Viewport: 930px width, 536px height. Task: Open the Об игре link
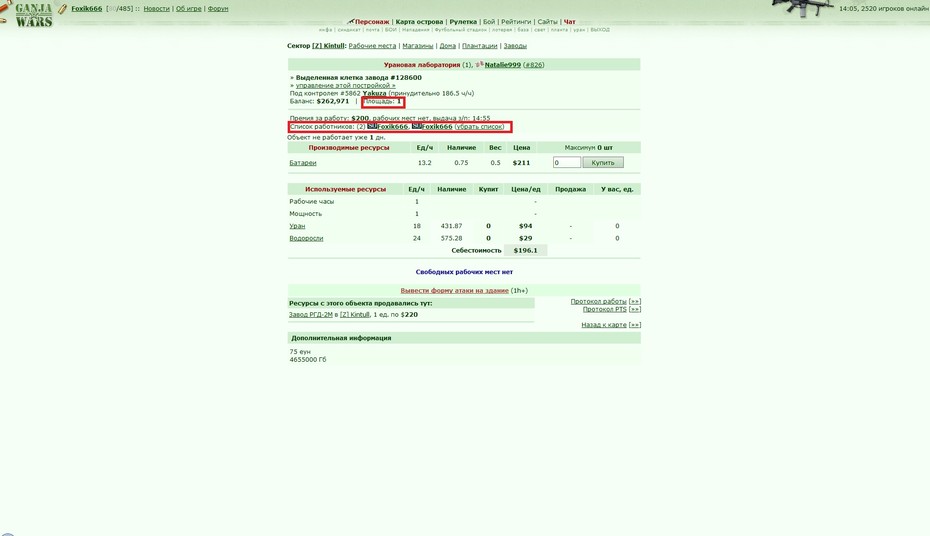click(x=189, y=9)
